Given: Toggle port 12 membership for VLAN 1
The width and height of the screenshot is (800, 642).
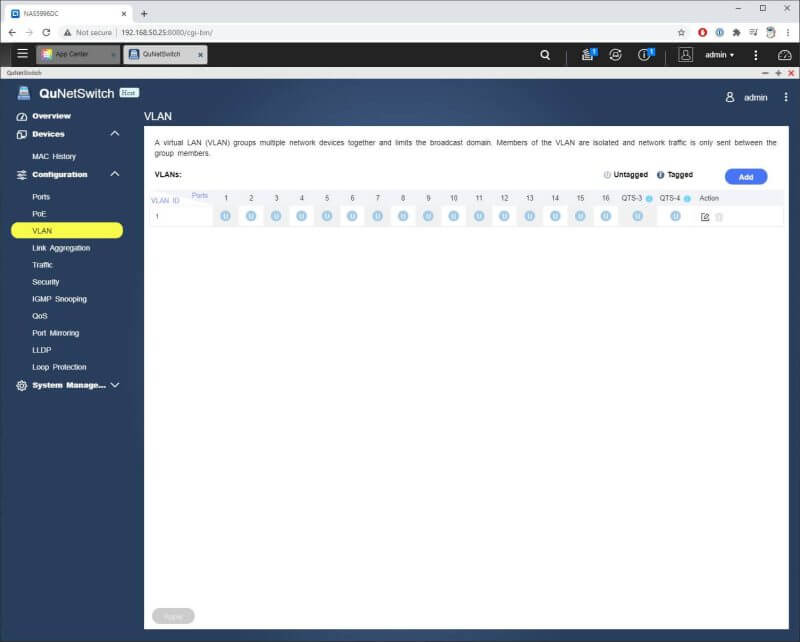Looking at the screenshot, I should tap(504, 216).
